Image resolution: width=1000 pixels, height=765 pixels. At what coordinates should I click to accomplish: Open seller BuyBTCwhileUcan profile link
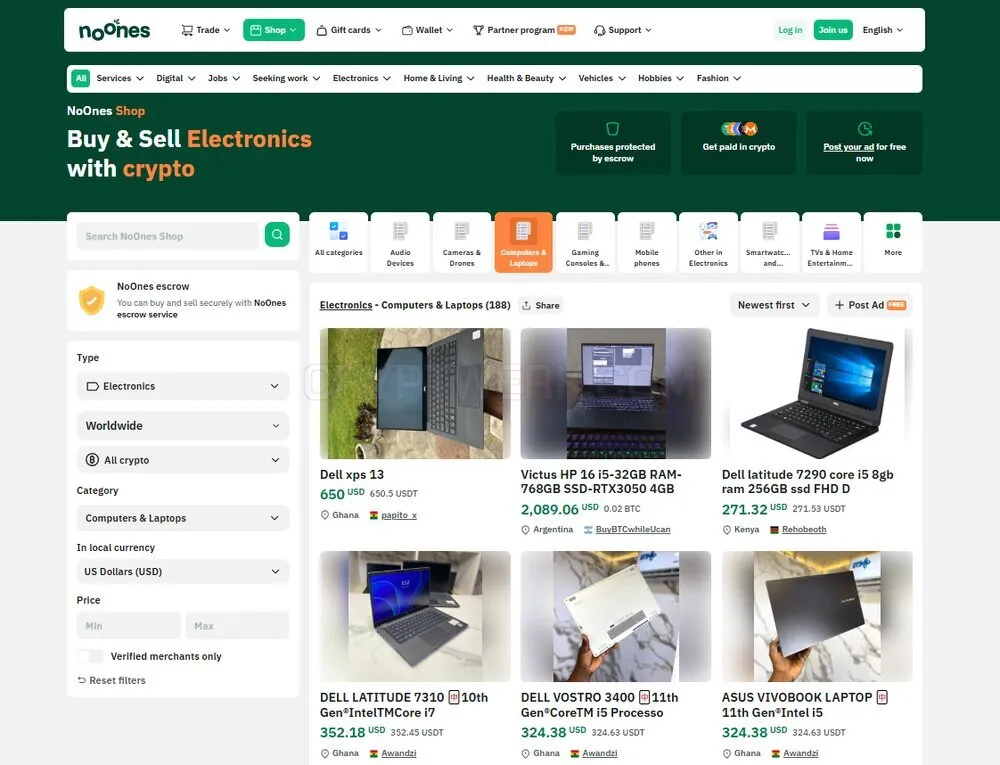pos(633,530)
